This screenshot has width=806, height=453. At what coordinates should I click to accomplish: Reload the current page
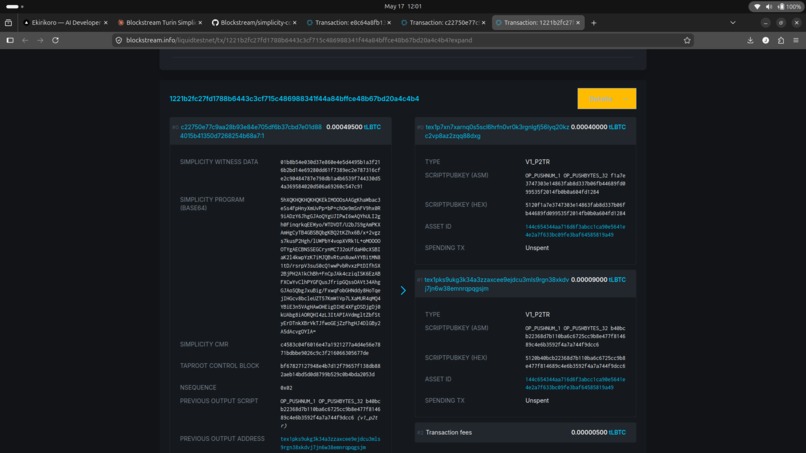click(56, 40)
